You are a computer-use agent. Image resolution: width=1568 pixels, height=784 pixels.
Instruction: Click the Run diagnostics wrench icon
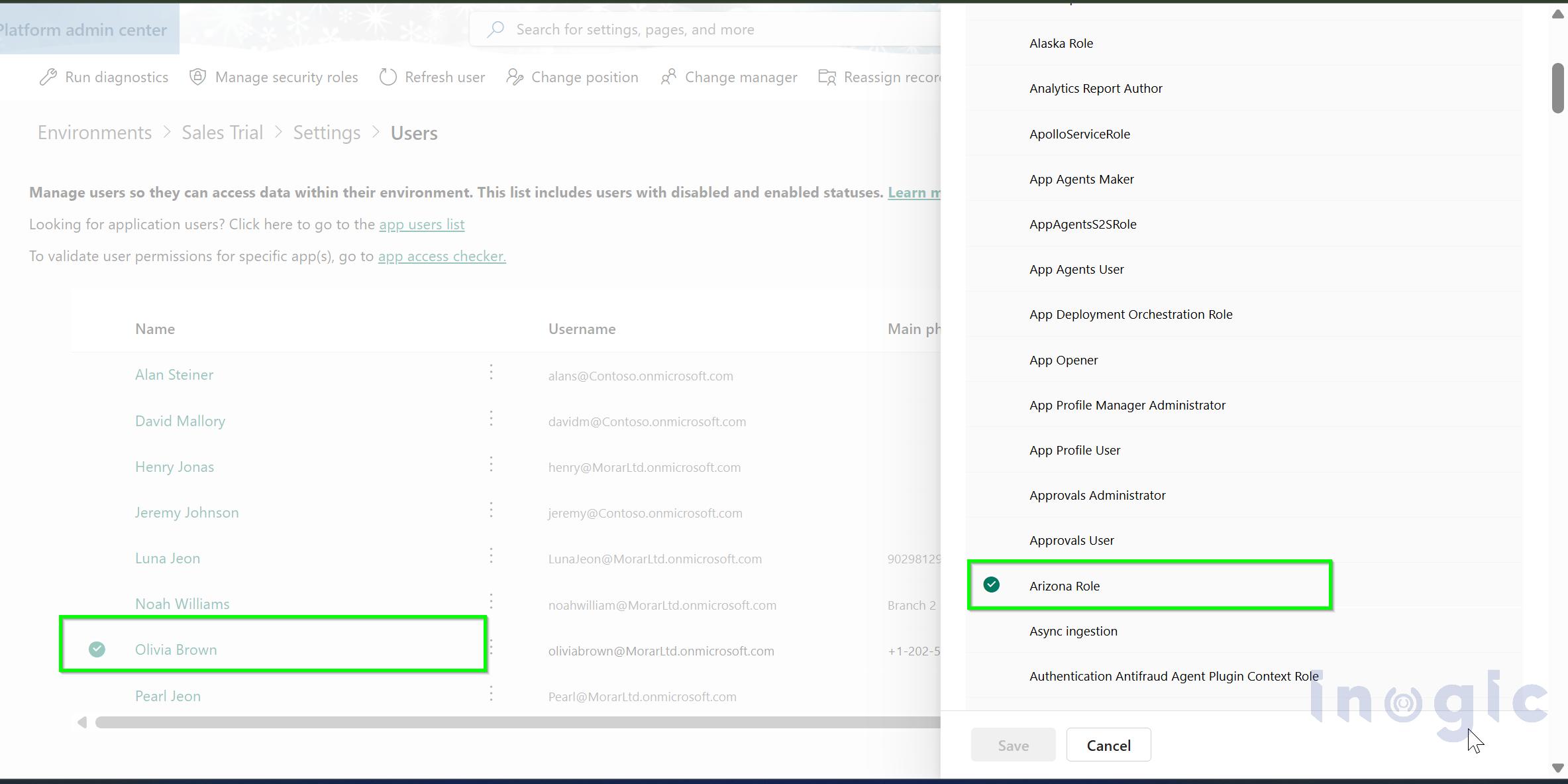click(48, 77)
